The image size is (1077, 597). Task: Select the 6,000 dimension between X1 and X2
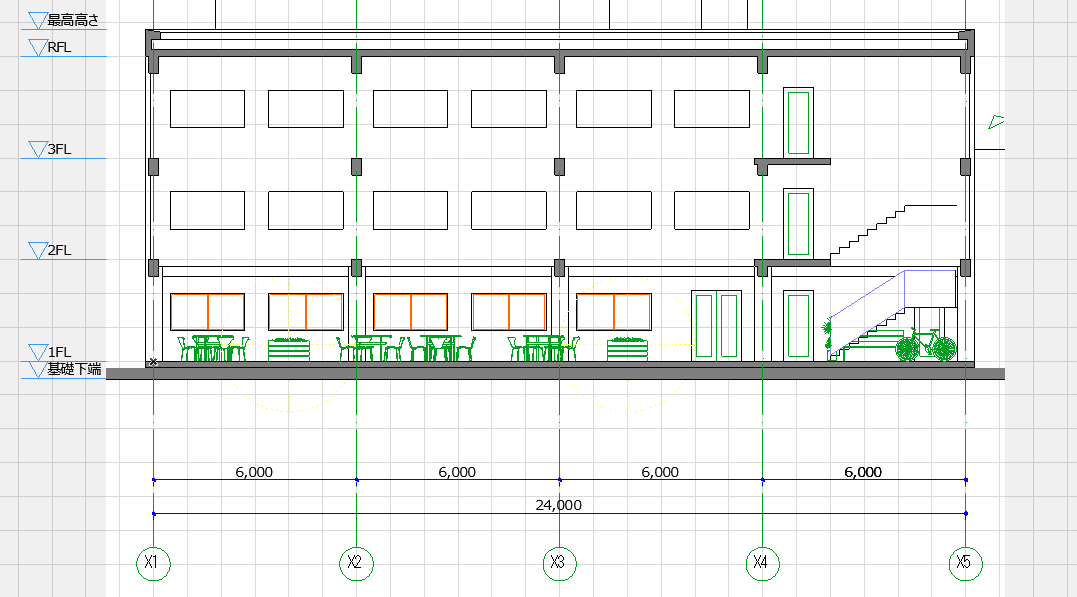pos(254,472)
